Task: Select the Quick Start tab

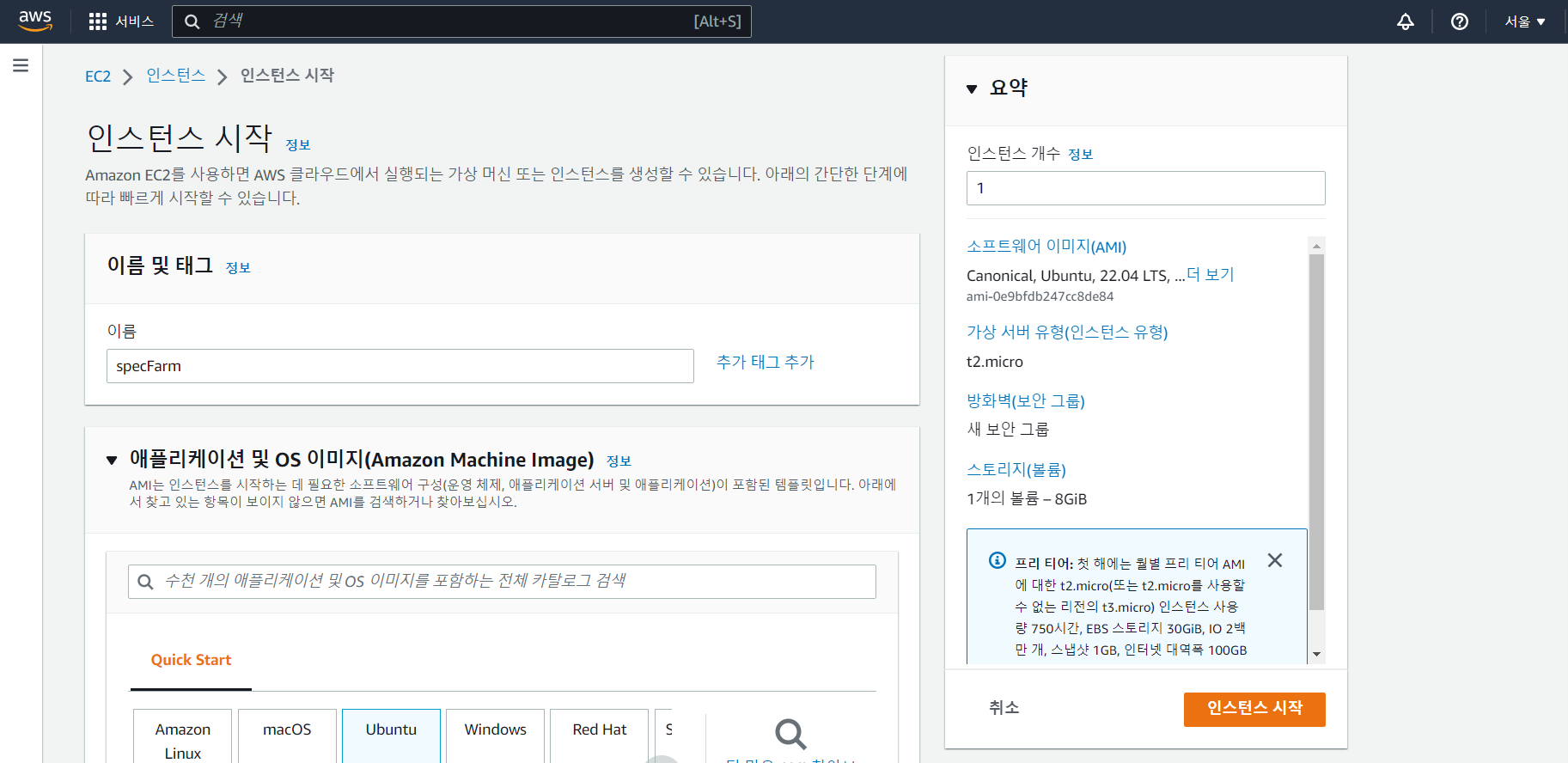Action: tap(191, 660)
